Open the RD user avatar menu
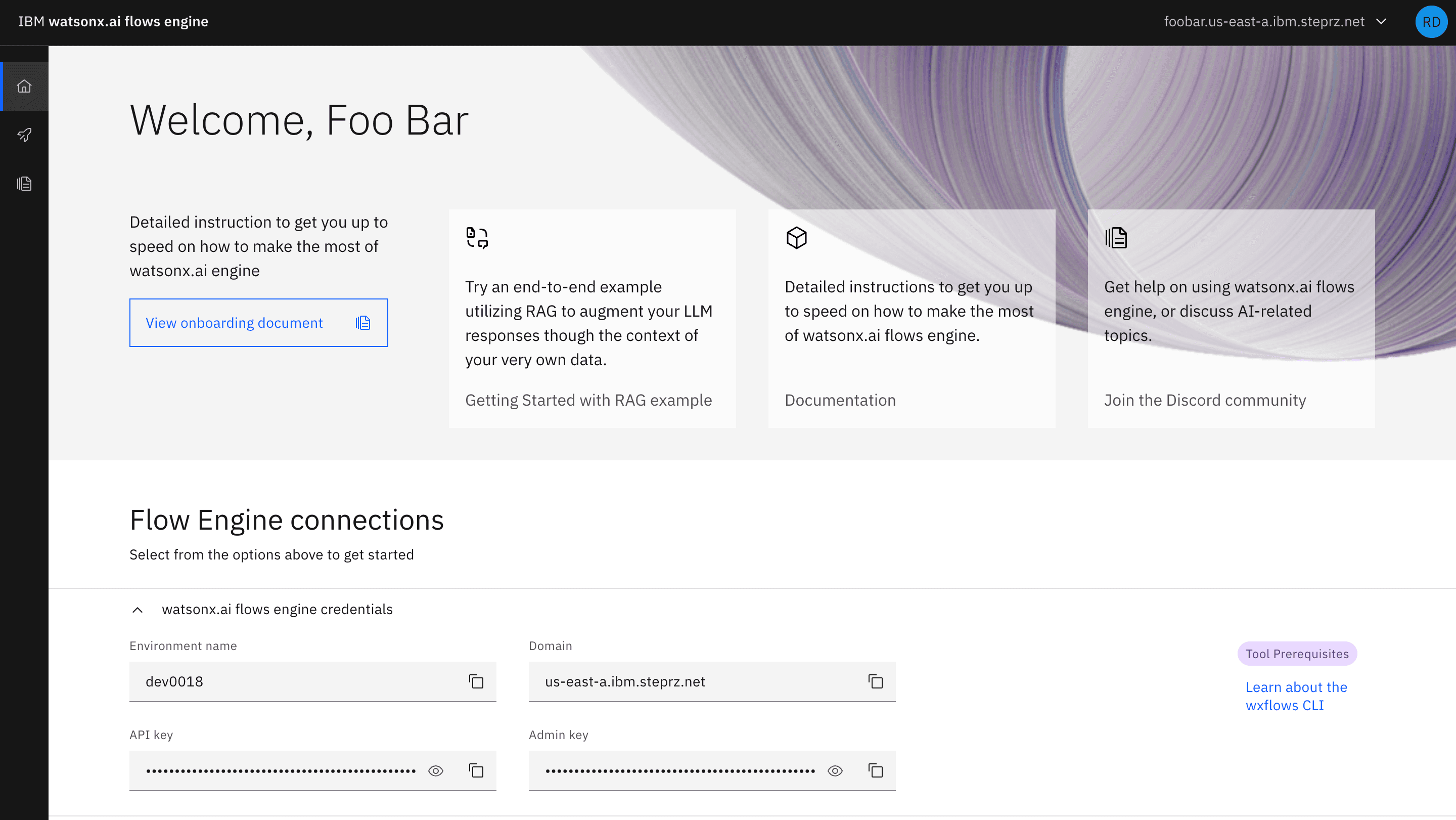 pyautogui.click(x=1431, y=21)
